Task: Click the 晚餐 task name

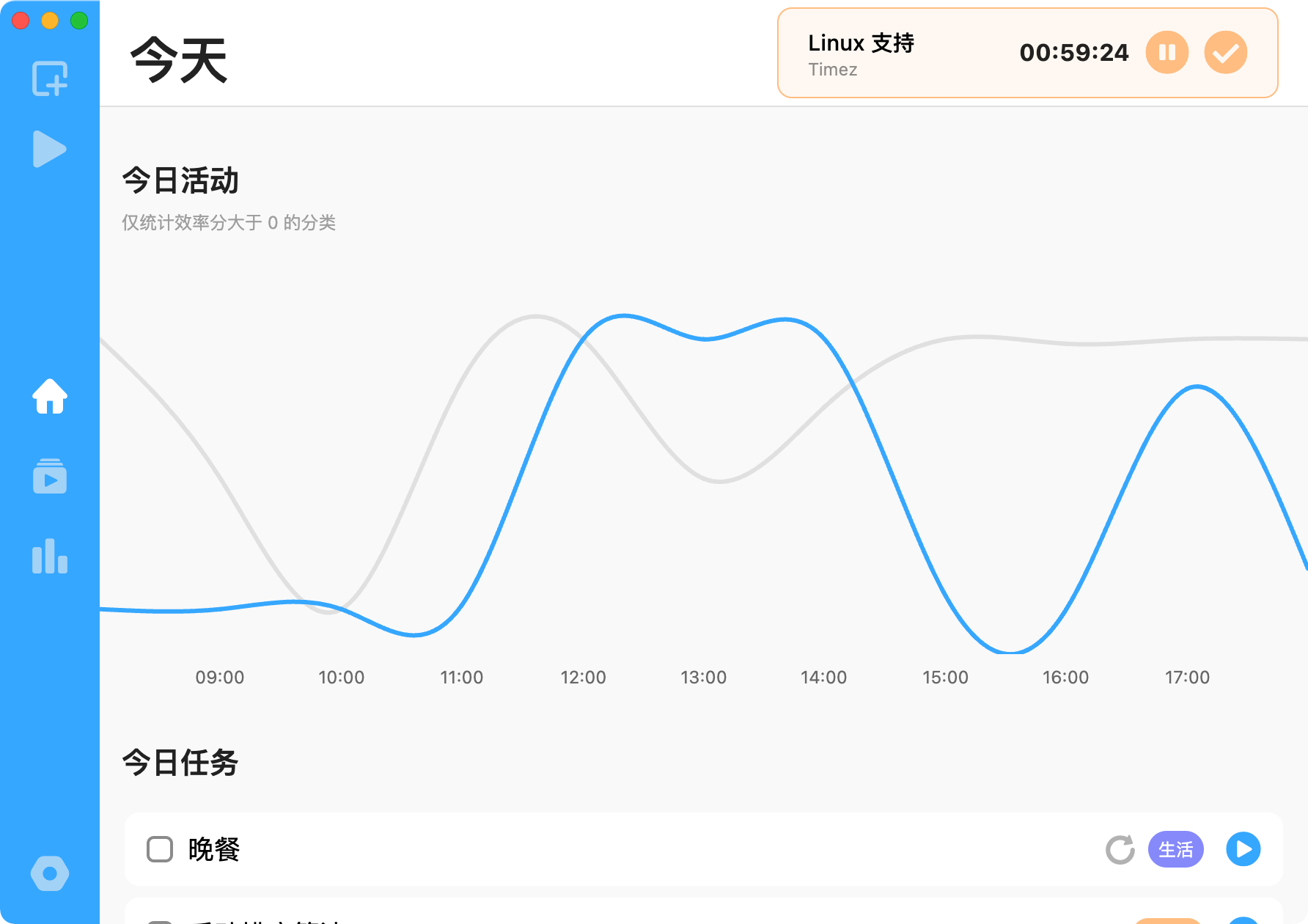Action: [214, 849]
